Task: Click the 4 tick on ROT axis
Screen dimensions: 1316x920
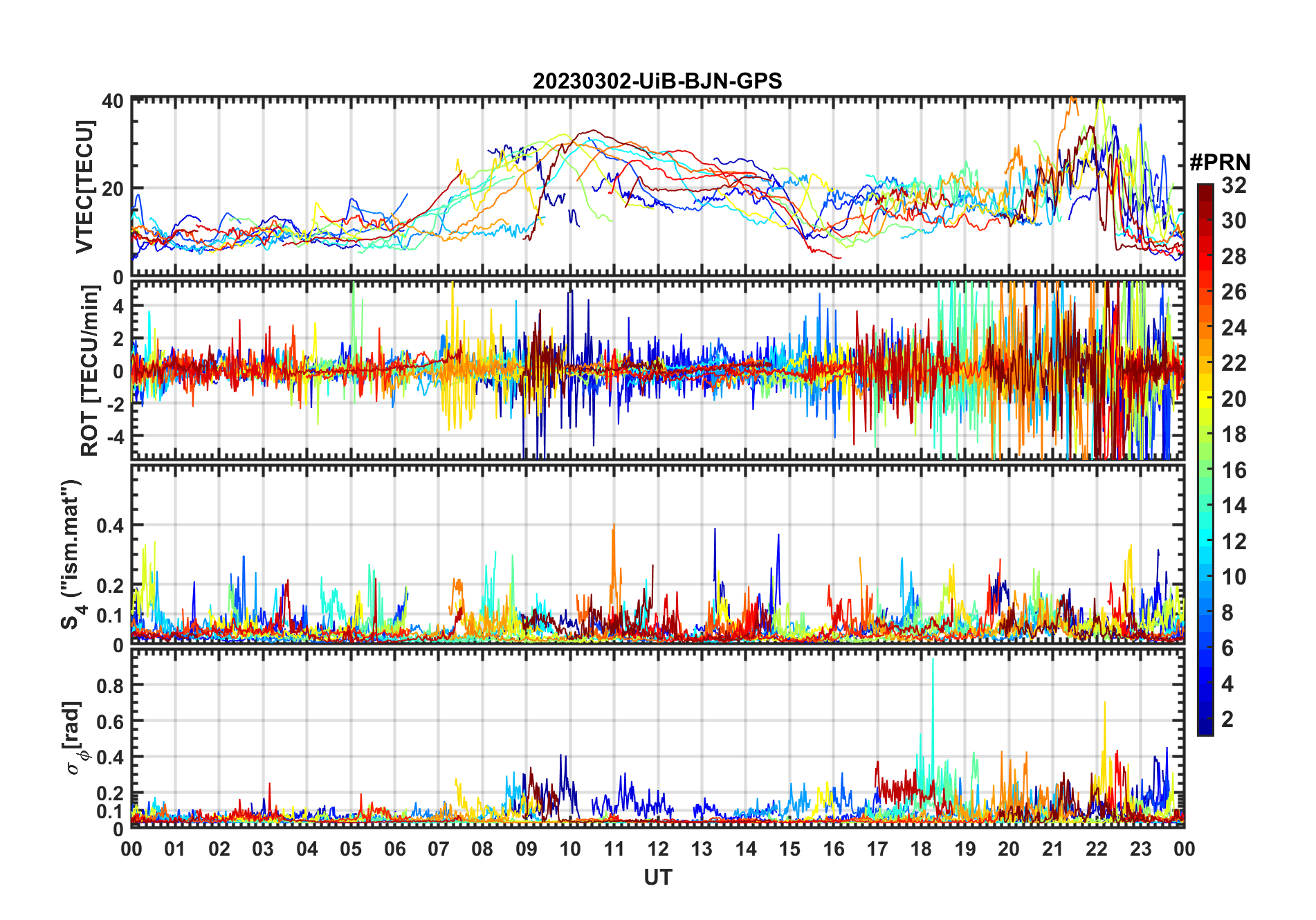Action: [x=119, y=306]
